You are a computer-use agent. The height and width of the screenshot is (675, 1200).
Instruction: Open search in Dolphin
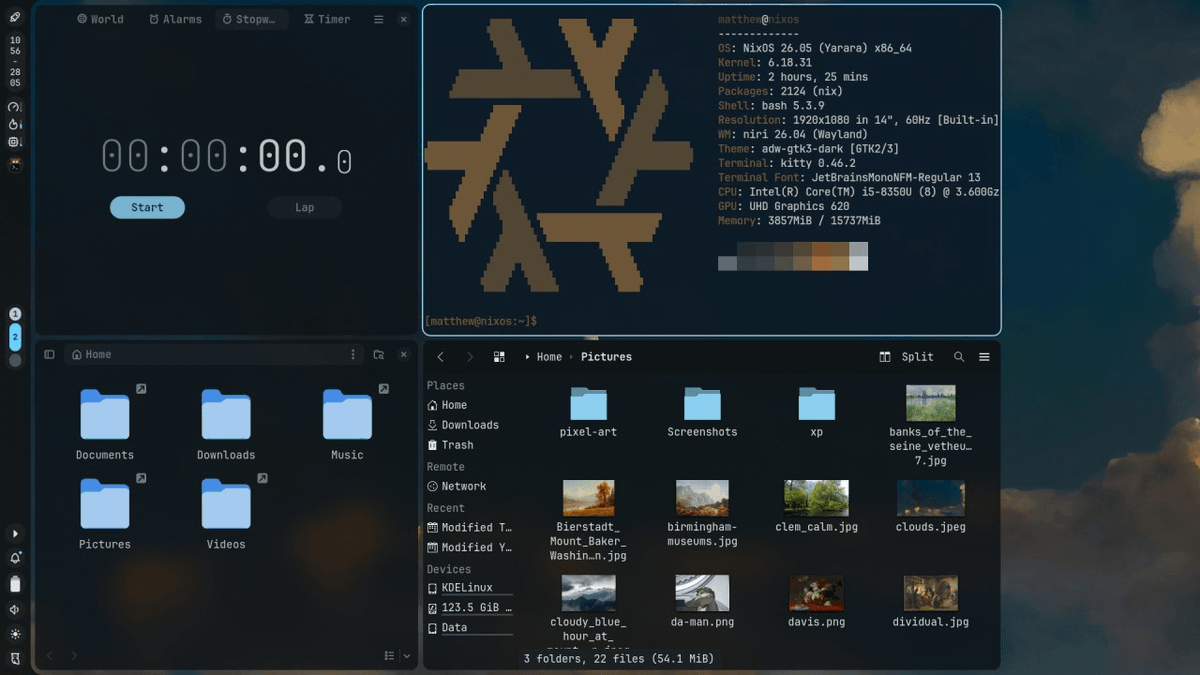[959, 357]
